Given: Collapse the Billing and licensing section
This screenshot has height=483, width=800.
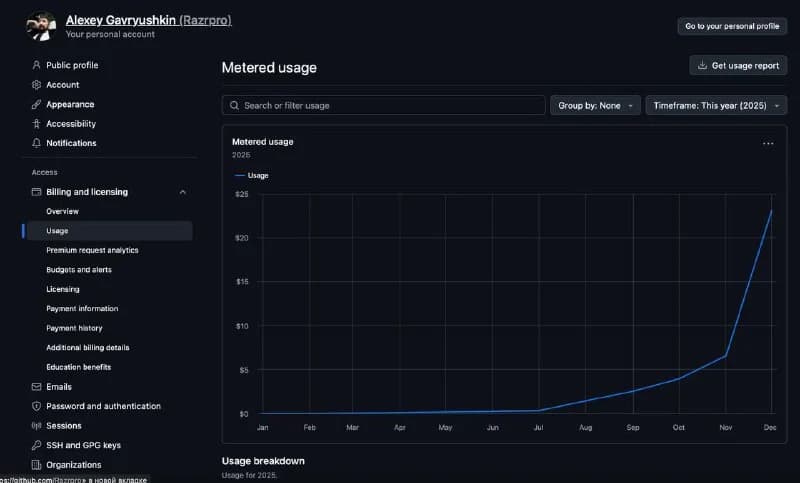Looking at the screenshot, I should [183, 192].
